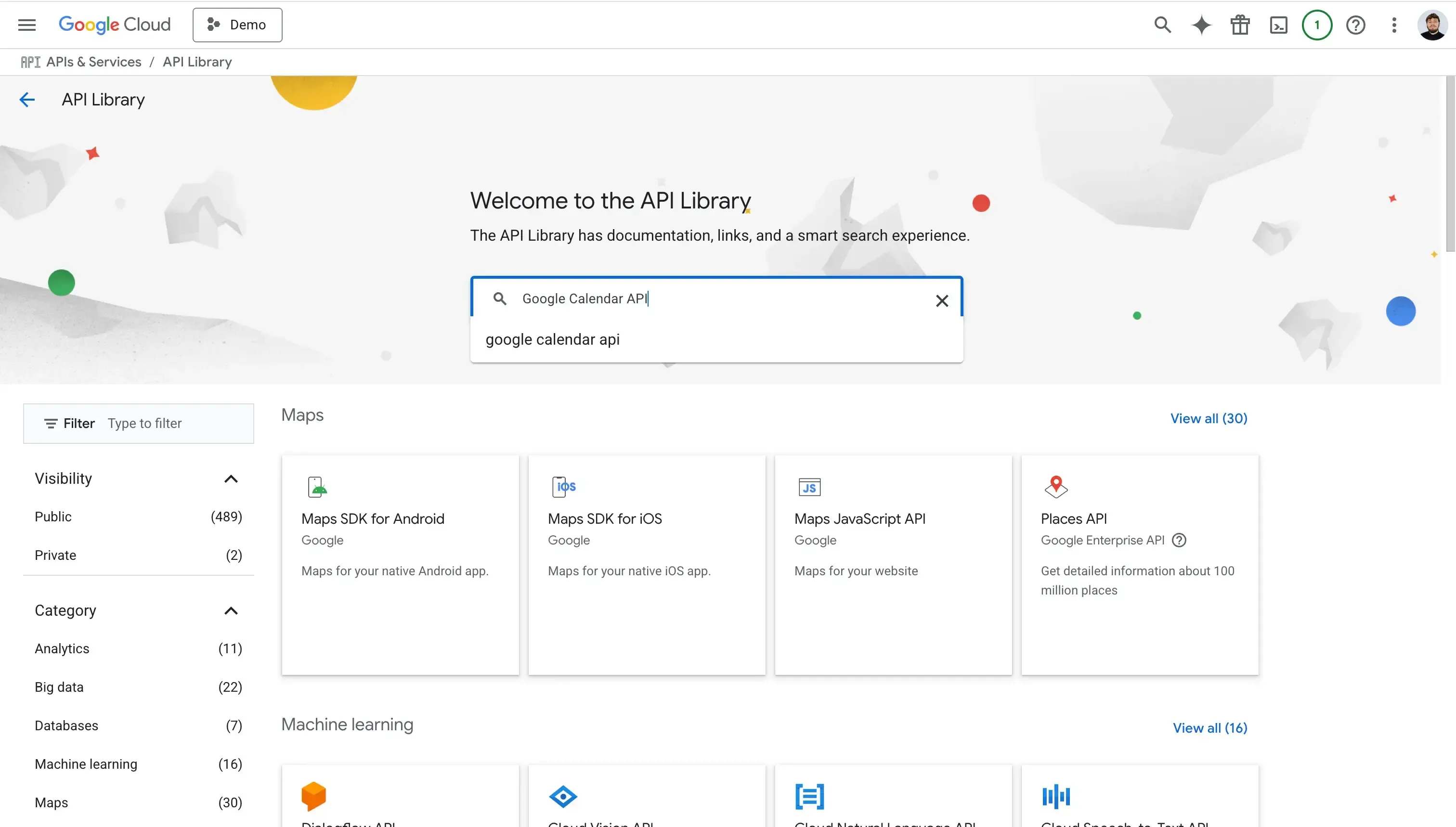
Task: Collapse the Visibility section
Action: tap(231, 479)
